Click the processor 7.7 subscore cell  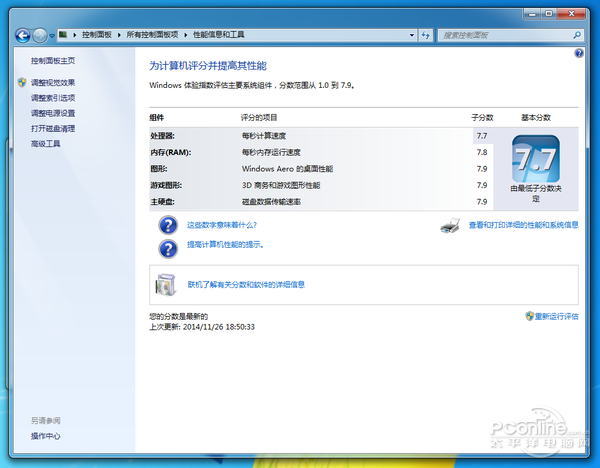tap(483, 136)
